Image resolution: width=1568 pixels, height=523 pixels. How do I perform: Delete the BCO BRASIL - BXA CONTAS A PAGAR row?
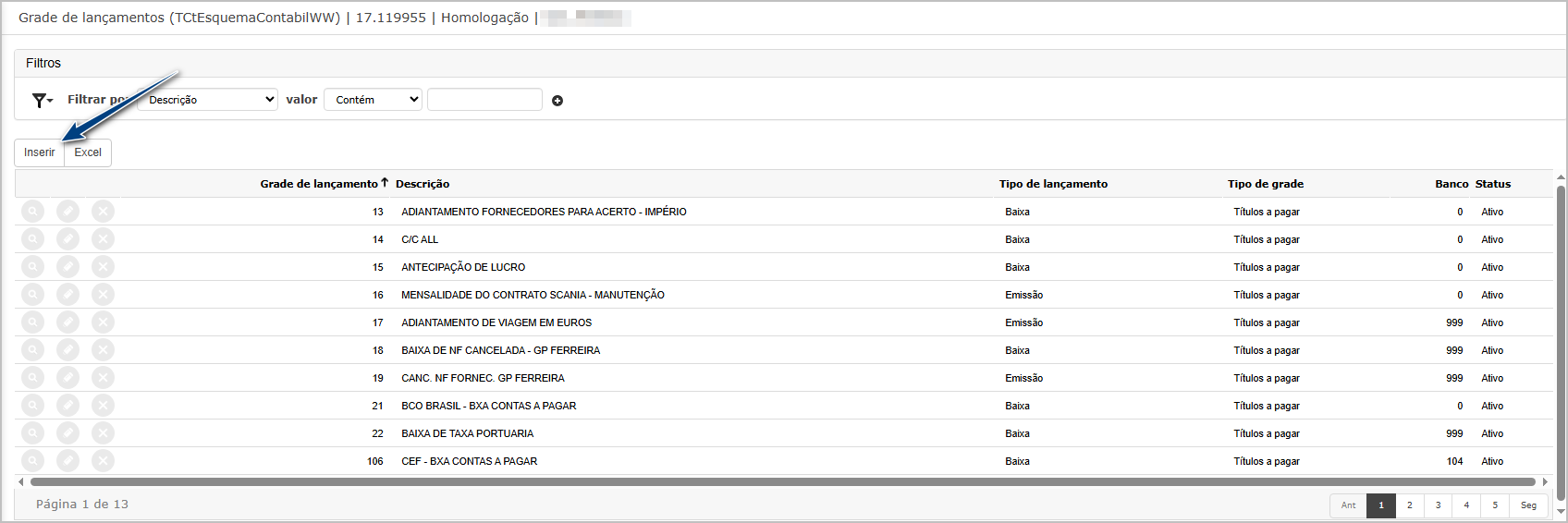point(103,406)
